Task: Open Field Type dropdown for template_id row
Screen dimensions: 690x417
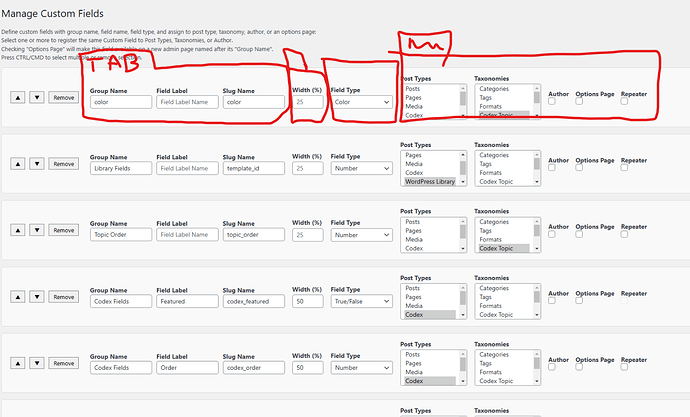Action: tap(362, 168)
